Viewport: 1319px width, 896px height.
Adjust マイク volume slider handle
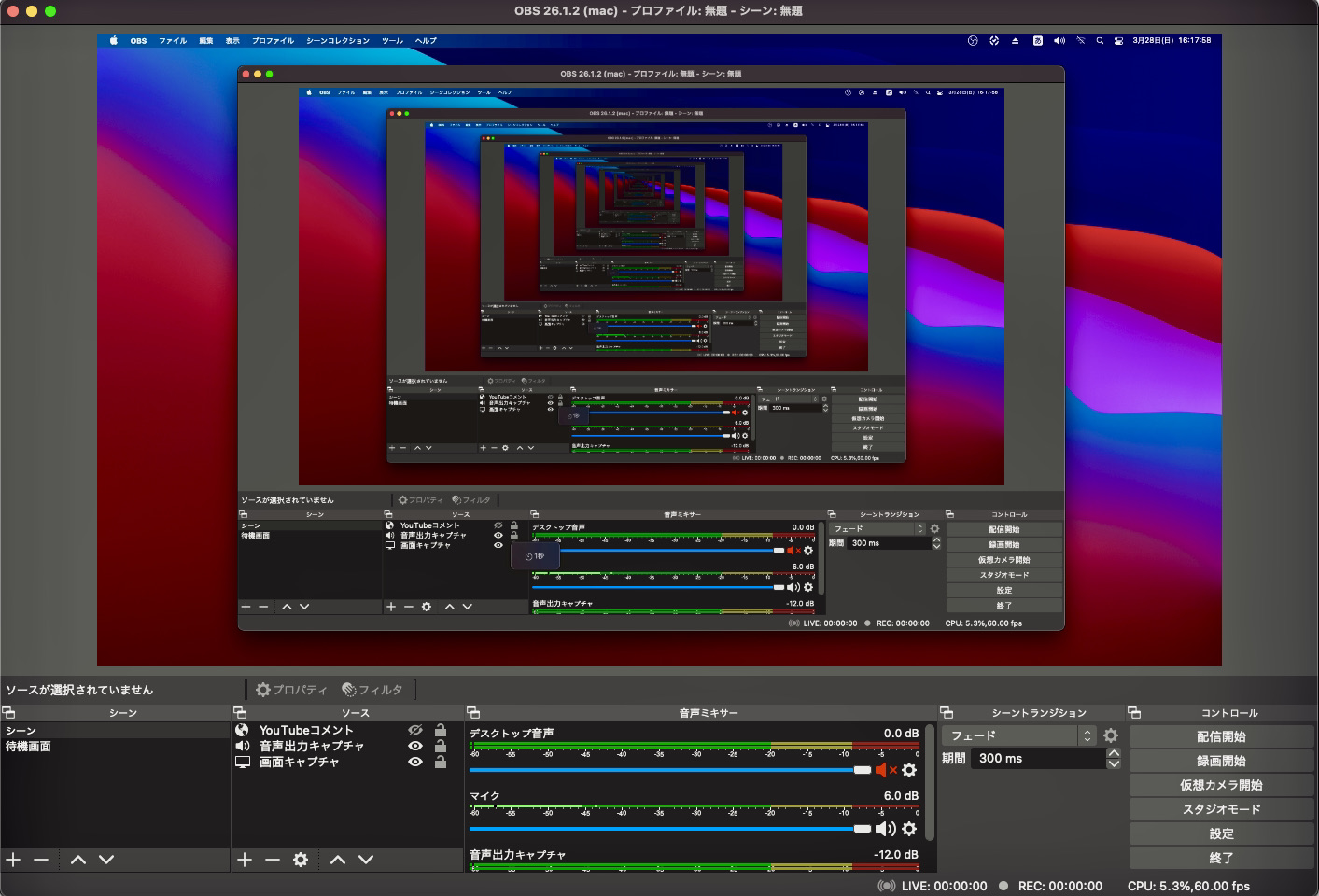(862, 829)
